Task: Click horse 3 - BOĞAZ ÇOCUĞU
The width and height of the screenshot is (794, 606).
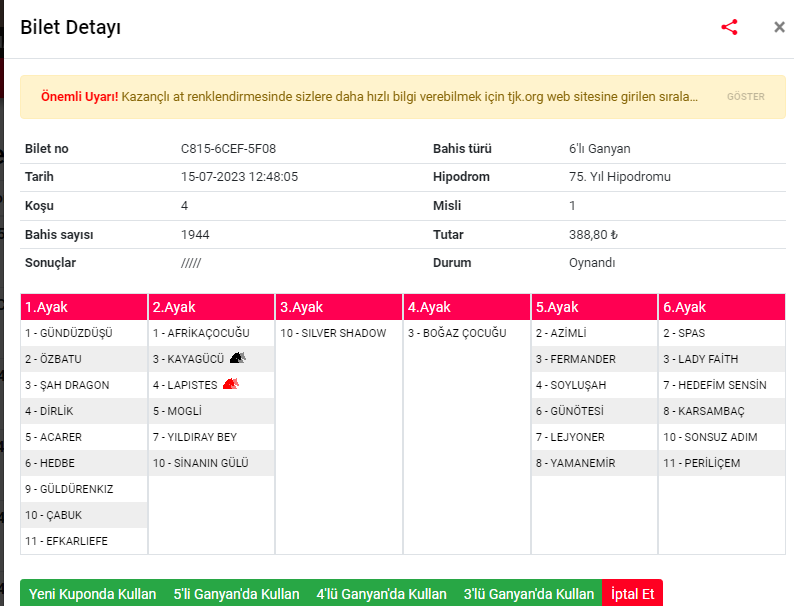Action: pyautogui.click(x=457, y=333)
